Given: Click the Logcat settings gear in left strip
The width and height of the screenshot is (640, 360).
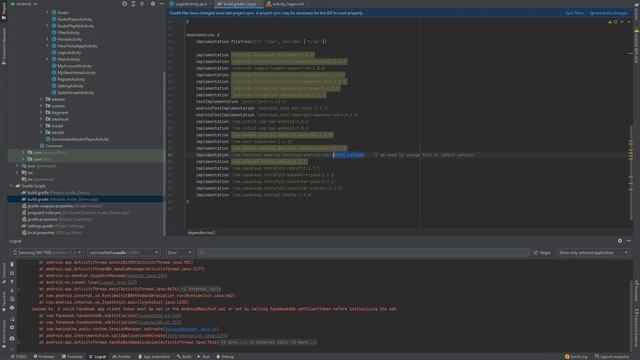Looking at the screenshot, I should (x=12, y=327).
